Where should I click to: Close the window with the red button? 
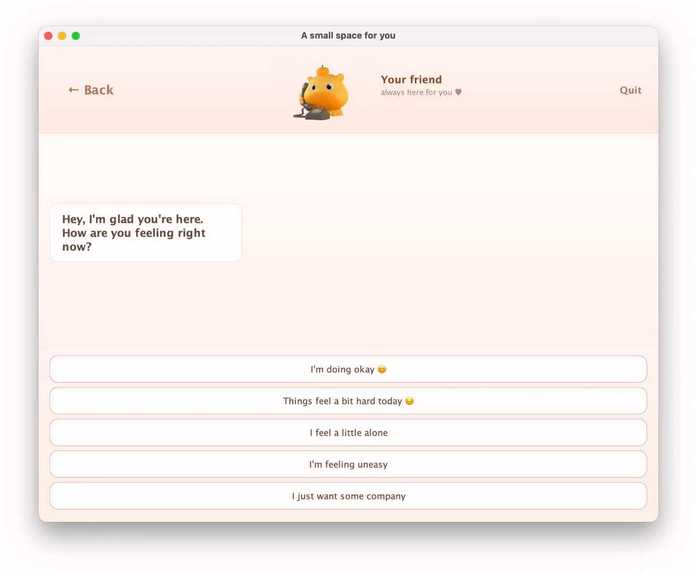coord(48,36)
